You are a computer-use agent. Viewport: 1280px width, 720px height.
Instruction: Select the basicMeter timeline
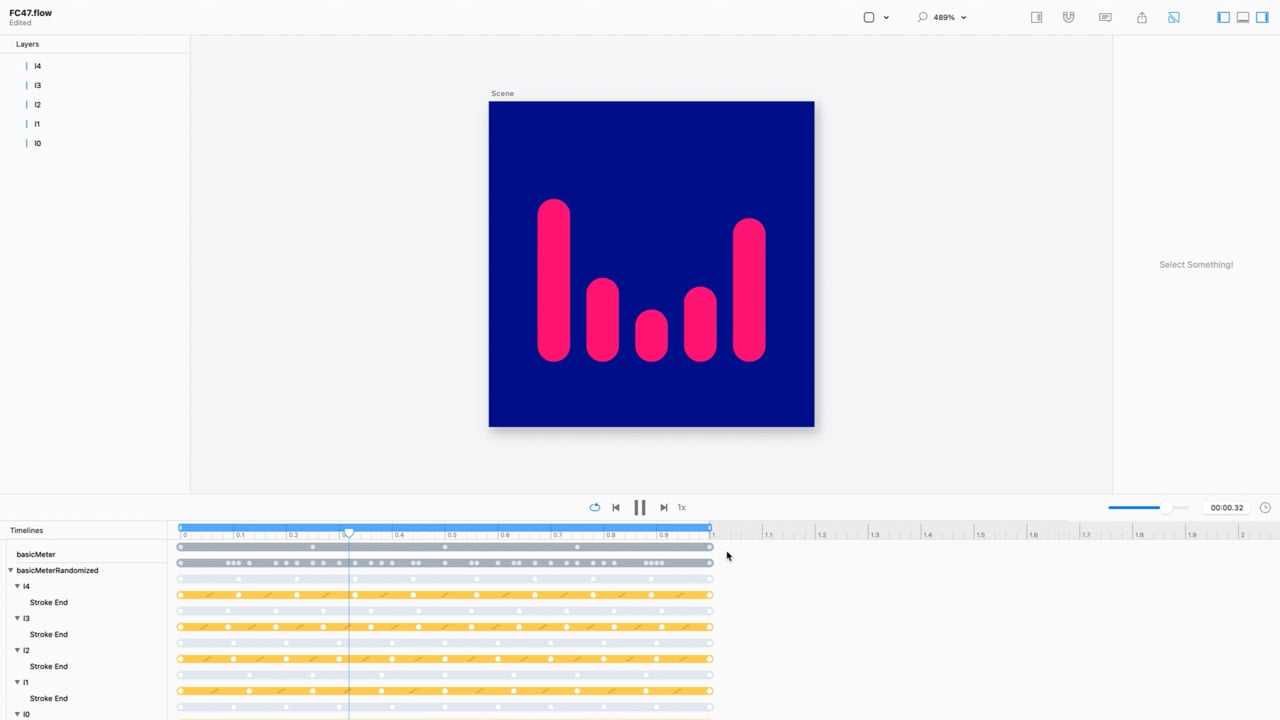tap(36, 554)
